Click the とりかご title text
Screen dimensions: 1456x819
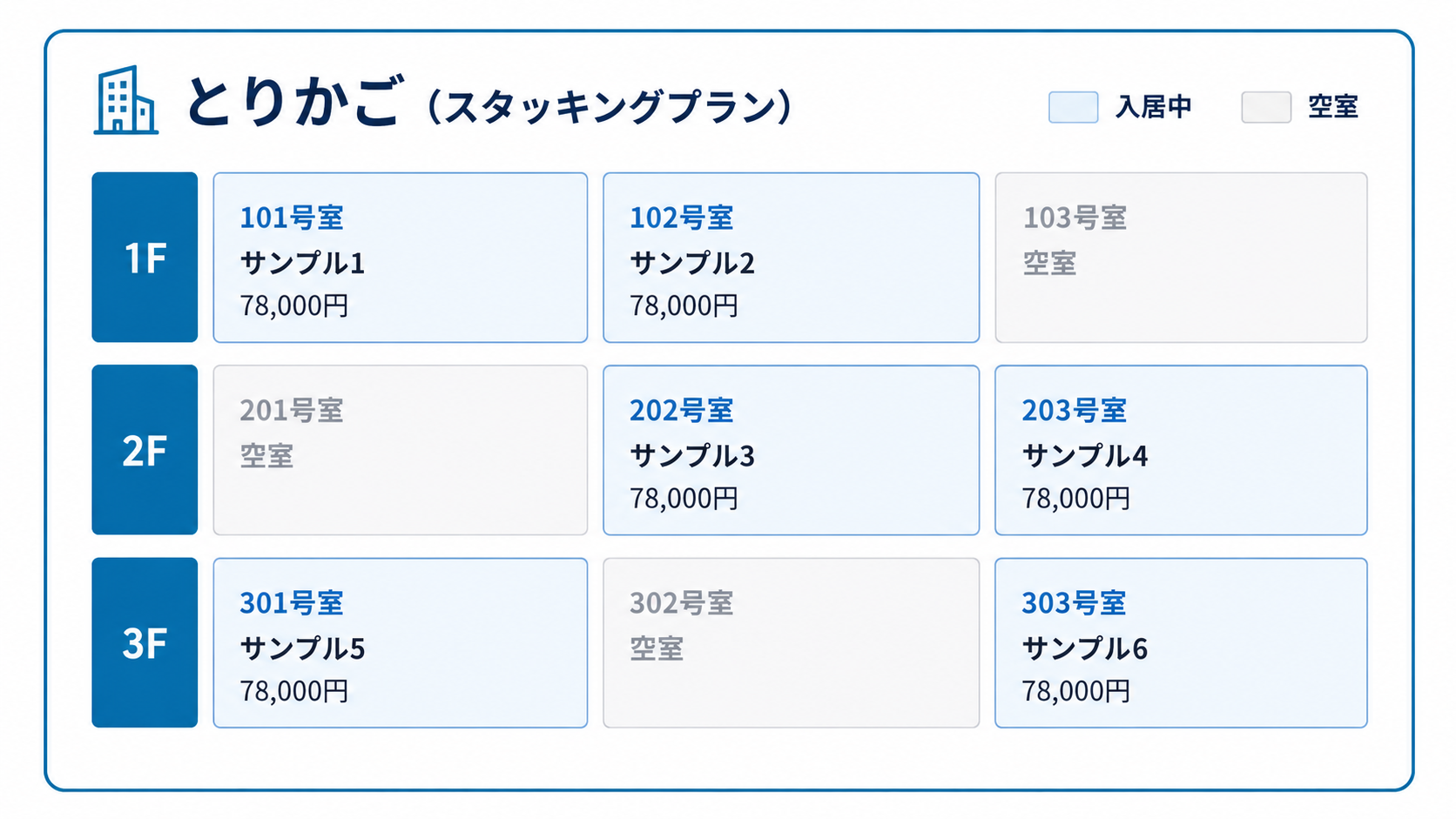pos(295,101)
